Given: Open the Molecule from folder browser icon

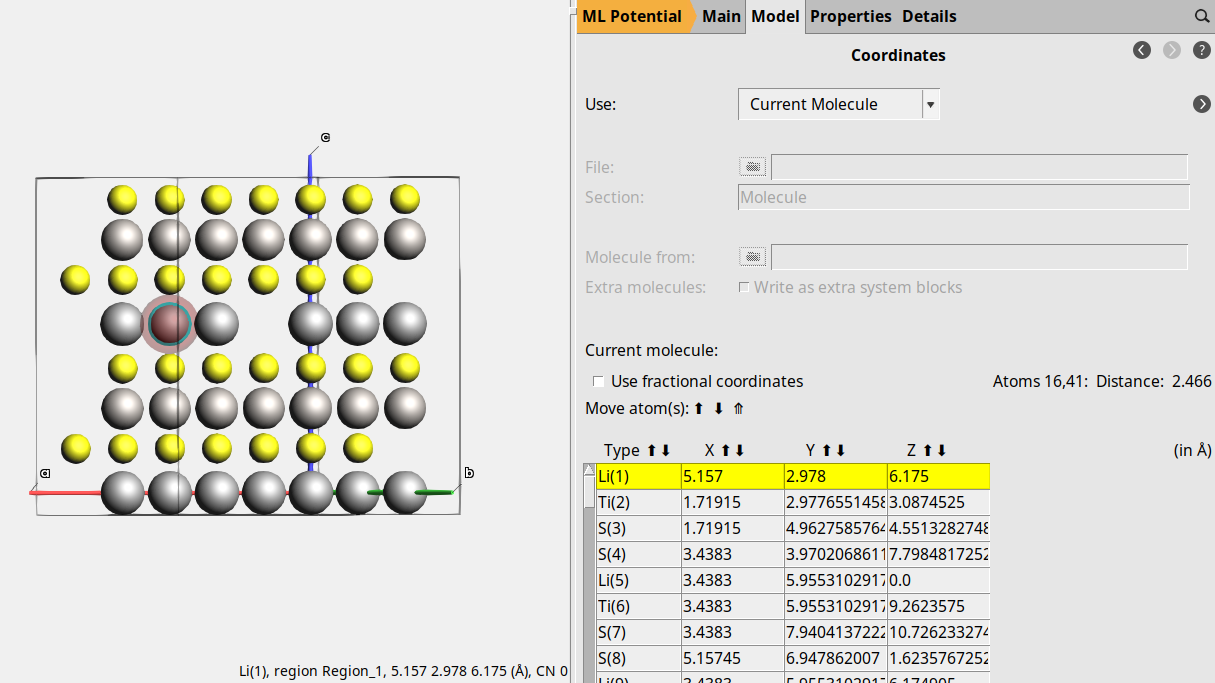Looking at the screenshot, I should tap(752, 257).
